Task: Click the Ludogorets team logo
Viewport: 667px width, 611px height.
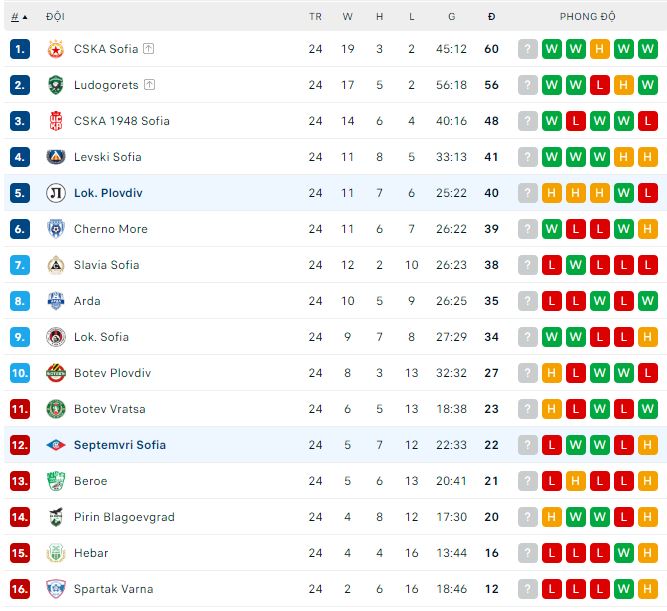Action: [x=56, y=85]
